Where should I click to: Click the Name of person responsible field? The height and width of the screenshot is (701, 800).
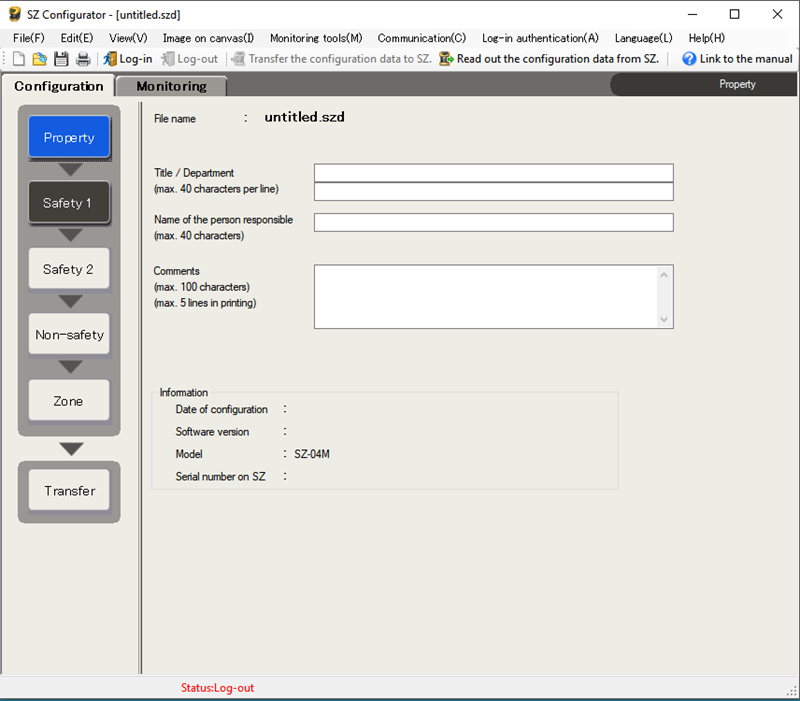click(x=493, y=222)
